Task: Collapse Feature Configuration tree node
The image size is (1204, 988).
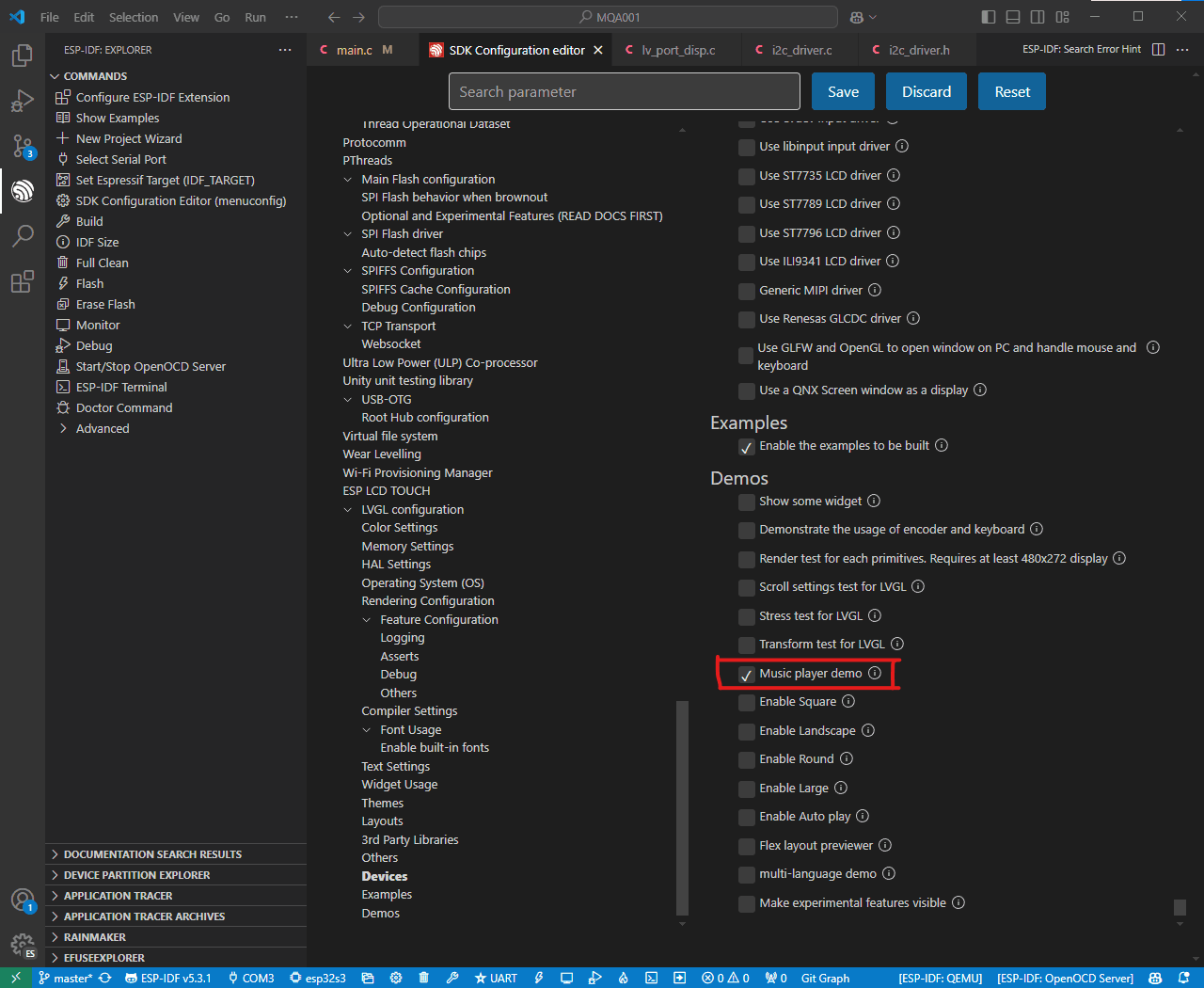Action: pyautogui.click(x=367, y=620)
